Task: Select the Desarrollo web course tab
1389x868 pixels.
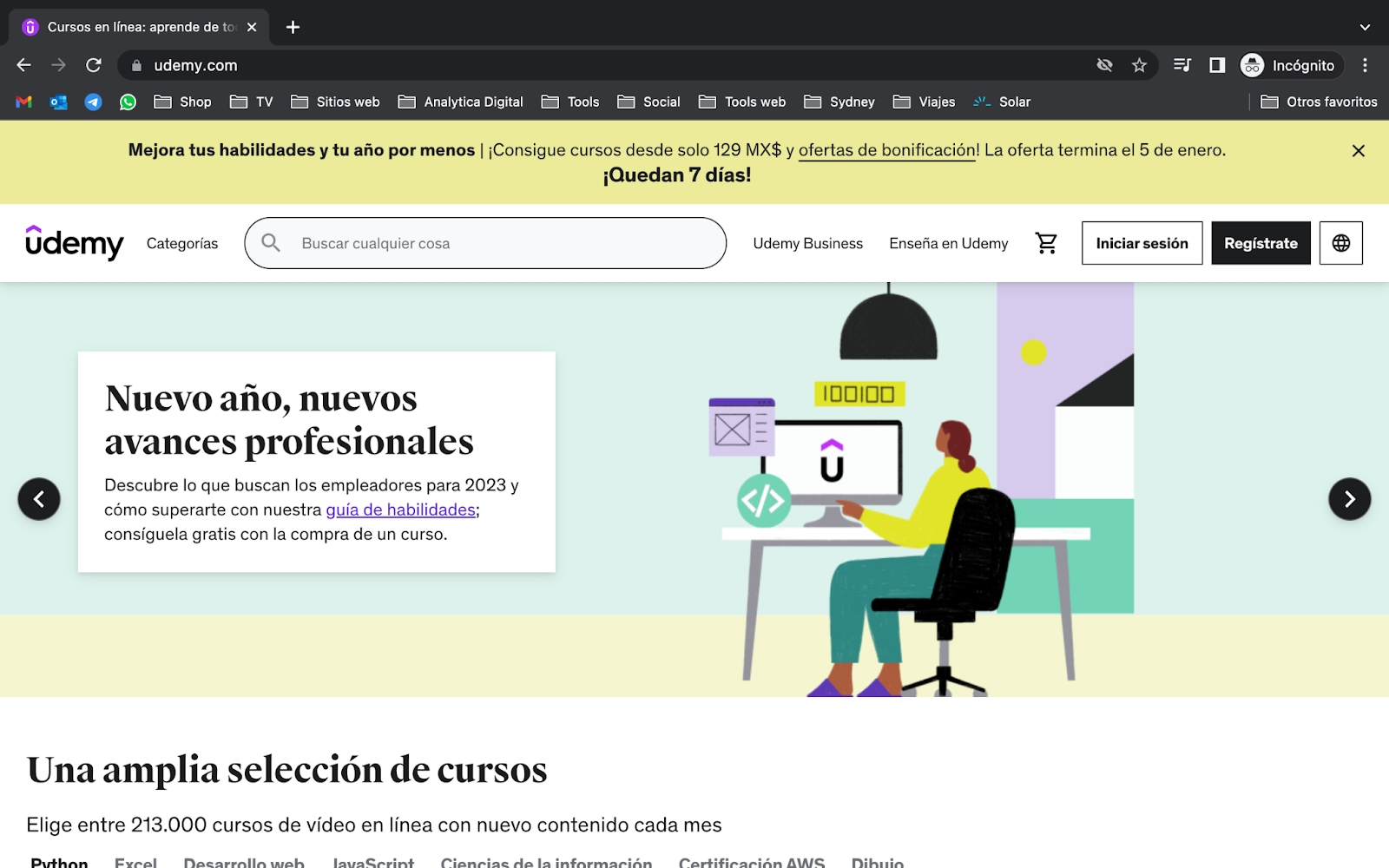Action: 244,863
